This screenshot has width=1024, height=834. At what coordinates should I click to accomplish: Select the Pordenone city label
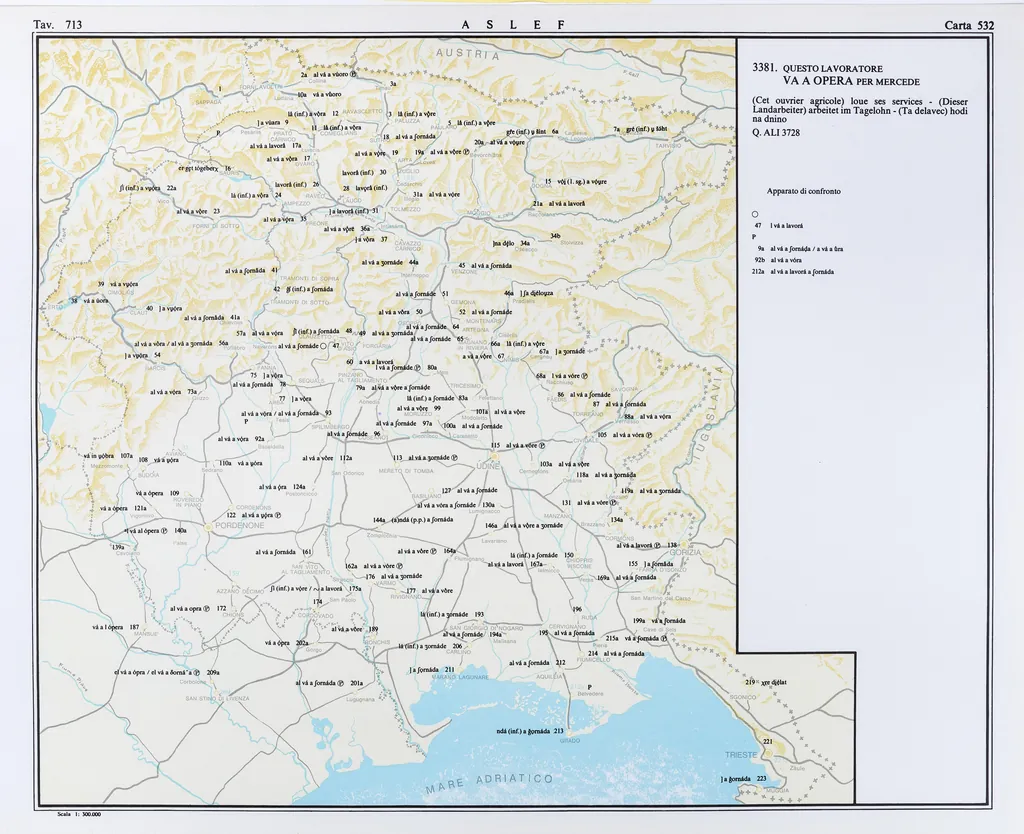click(237, 524)
